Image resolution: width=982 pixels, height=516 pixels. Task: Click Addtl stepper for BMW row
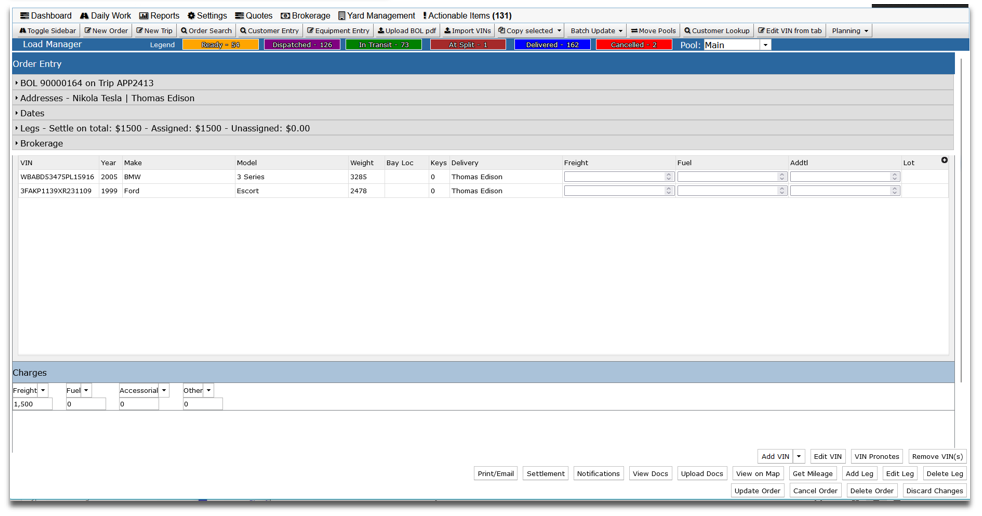click(x=895, y=177)
